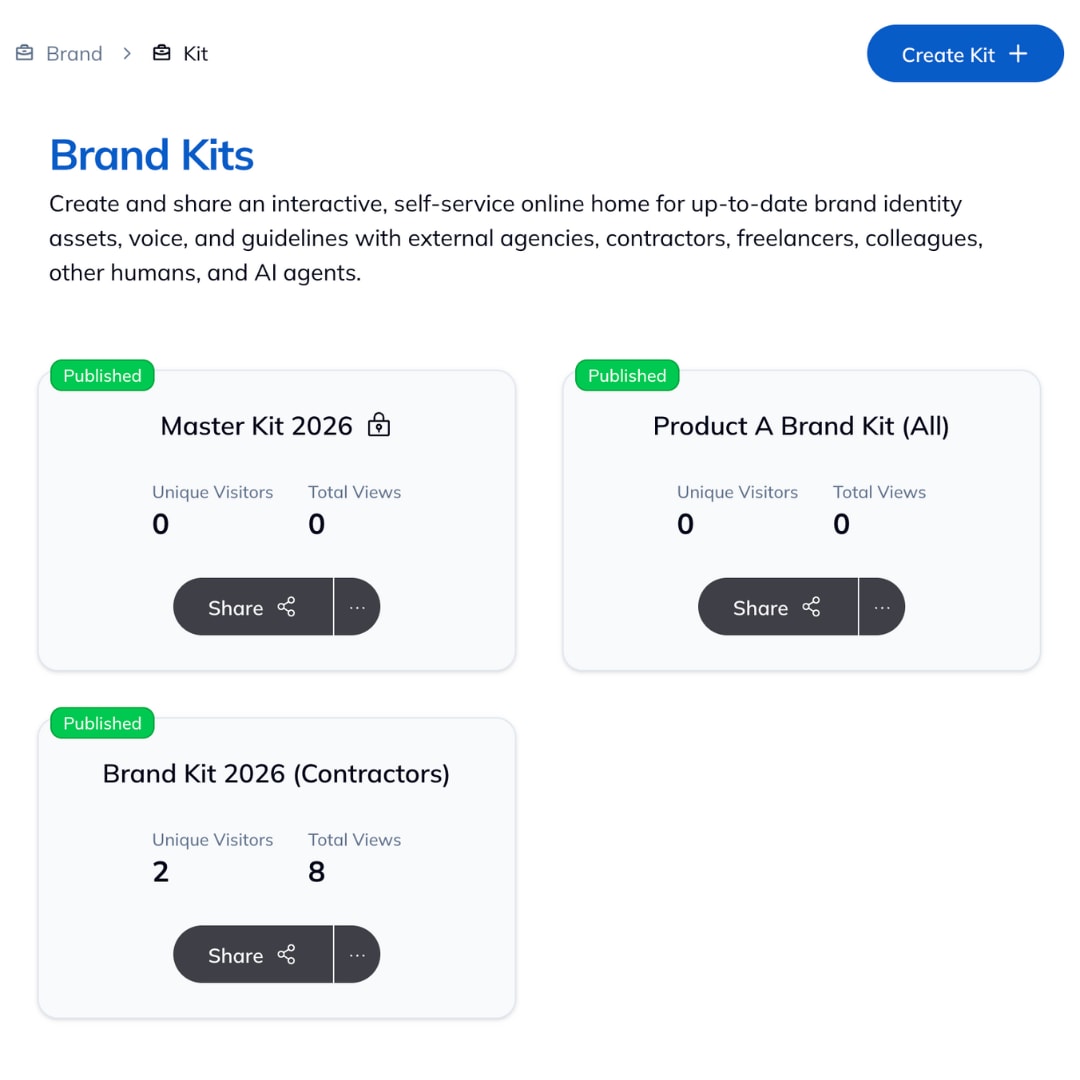
Task: Click the share icon on Brand Kit 2026 Contractors card
Action: click(x=287, y=954)
